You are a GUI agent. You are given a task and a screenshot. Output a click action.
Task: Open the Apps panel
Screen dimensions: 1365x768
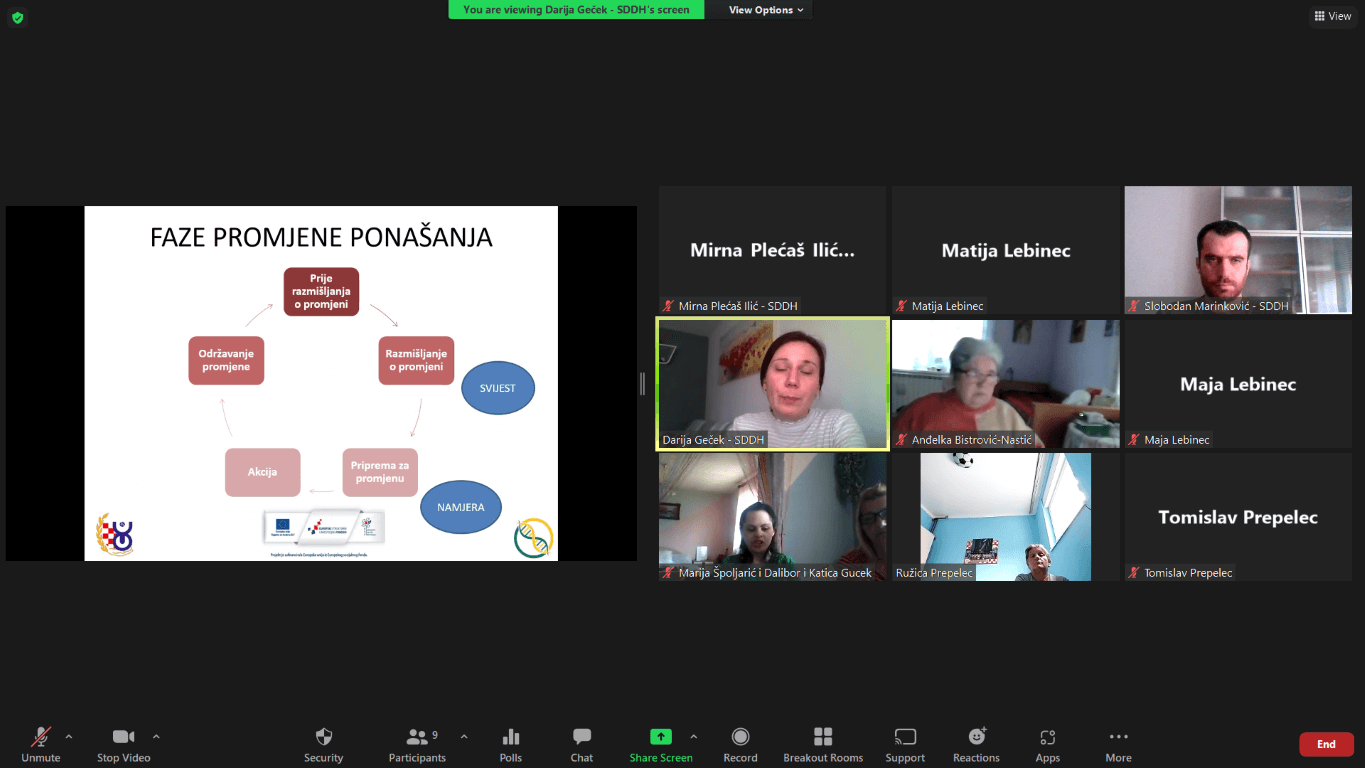[1047, 744]
